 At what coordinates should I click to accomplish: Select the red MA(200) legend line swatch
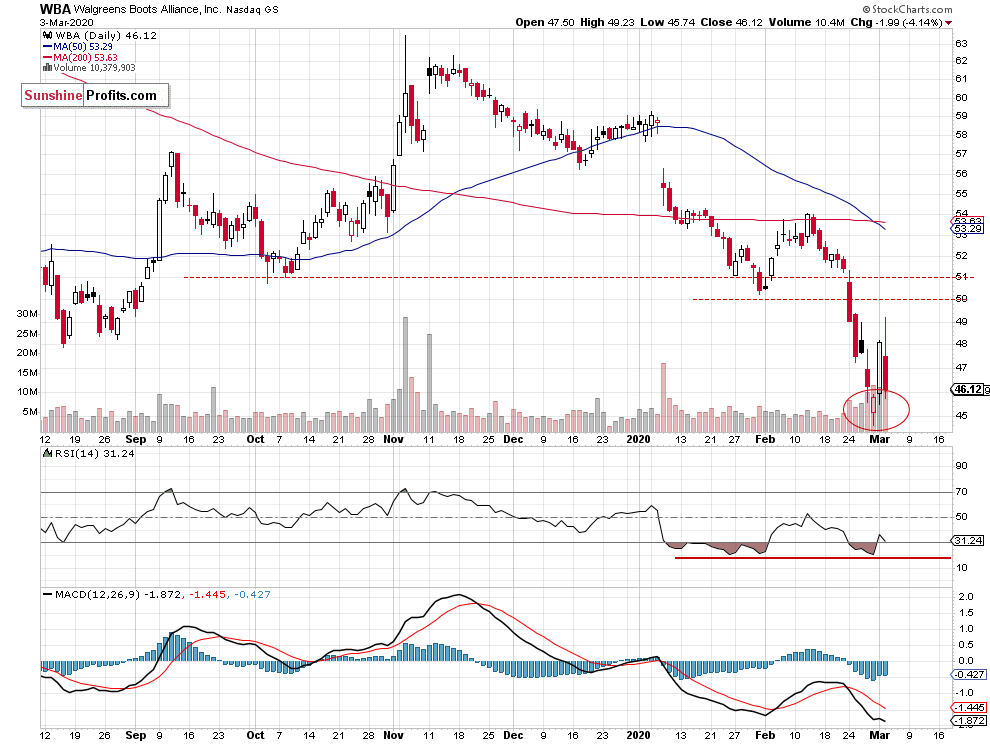(x=47, y=57)
